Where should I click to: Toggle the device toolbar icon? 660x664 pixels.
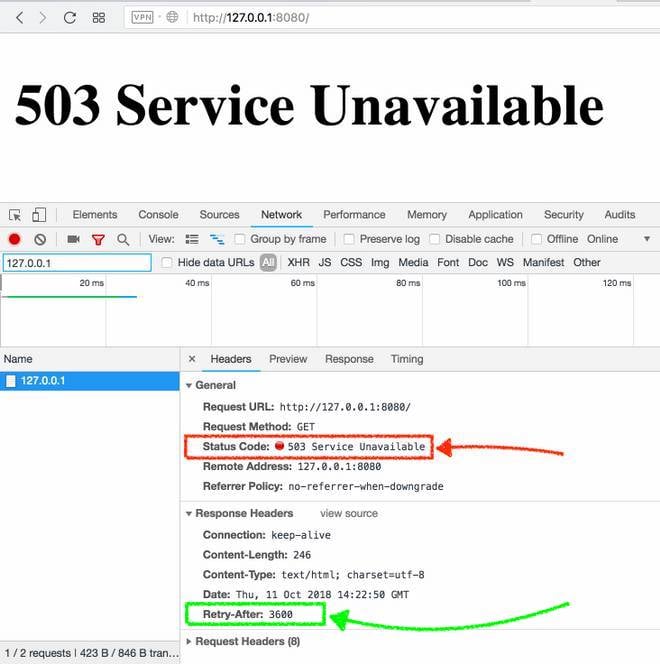click(x=39, y=215)
